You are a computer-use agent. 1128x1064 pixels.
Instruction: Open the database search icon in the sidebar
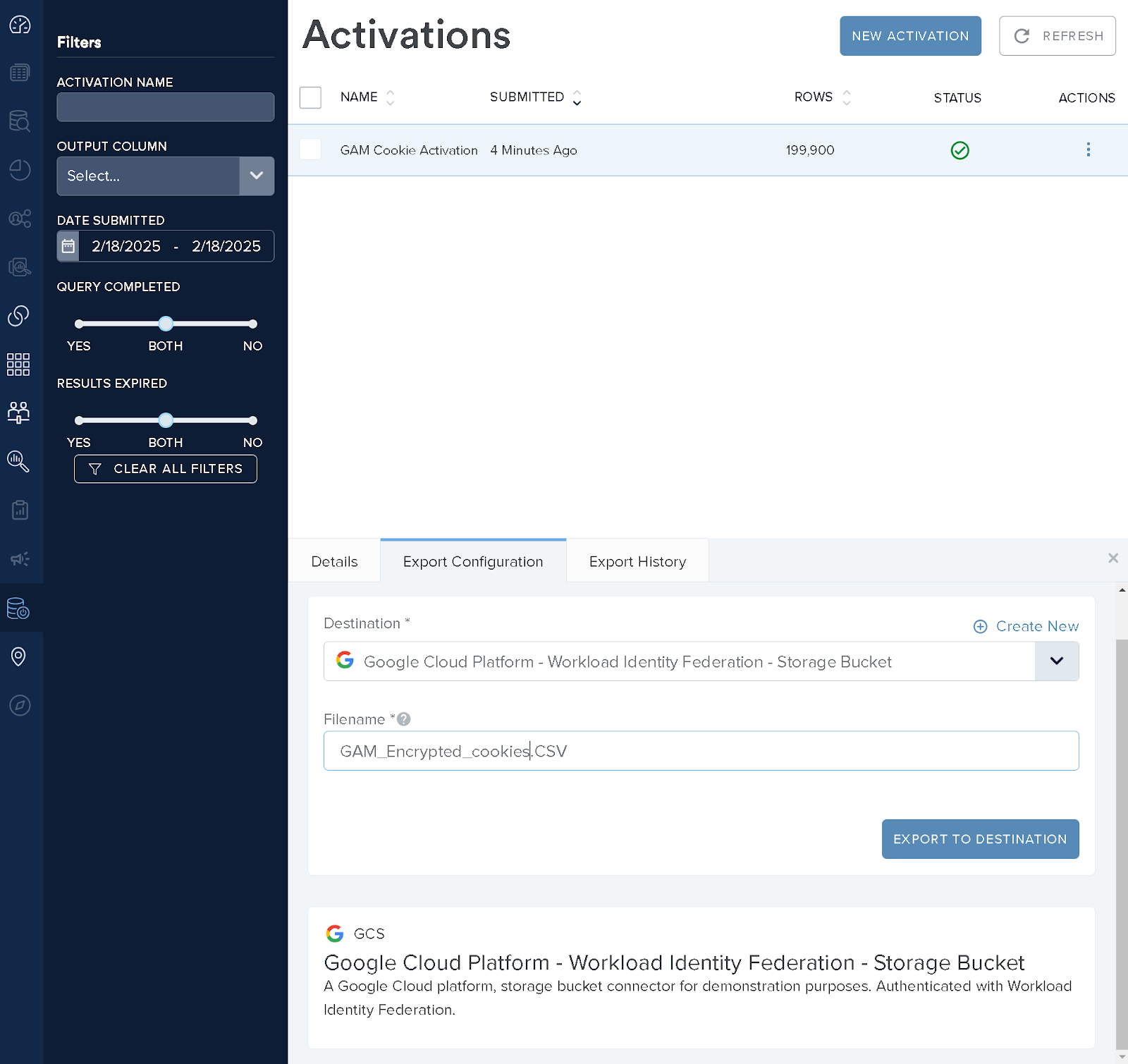(20, 121)
